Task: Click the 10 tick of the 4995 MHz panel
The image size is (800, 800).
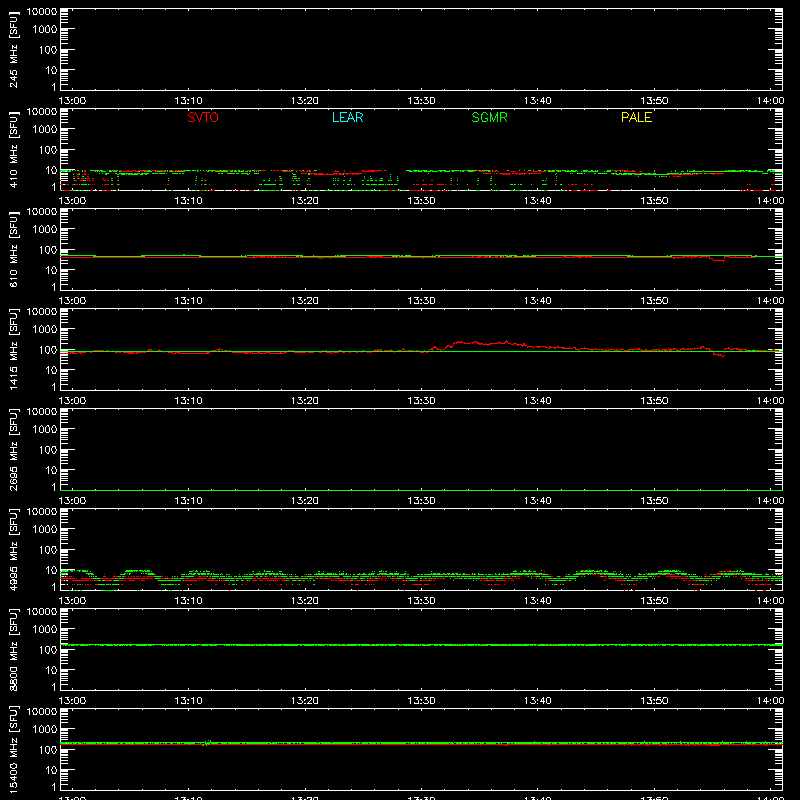Action: [x=51, y=570]
